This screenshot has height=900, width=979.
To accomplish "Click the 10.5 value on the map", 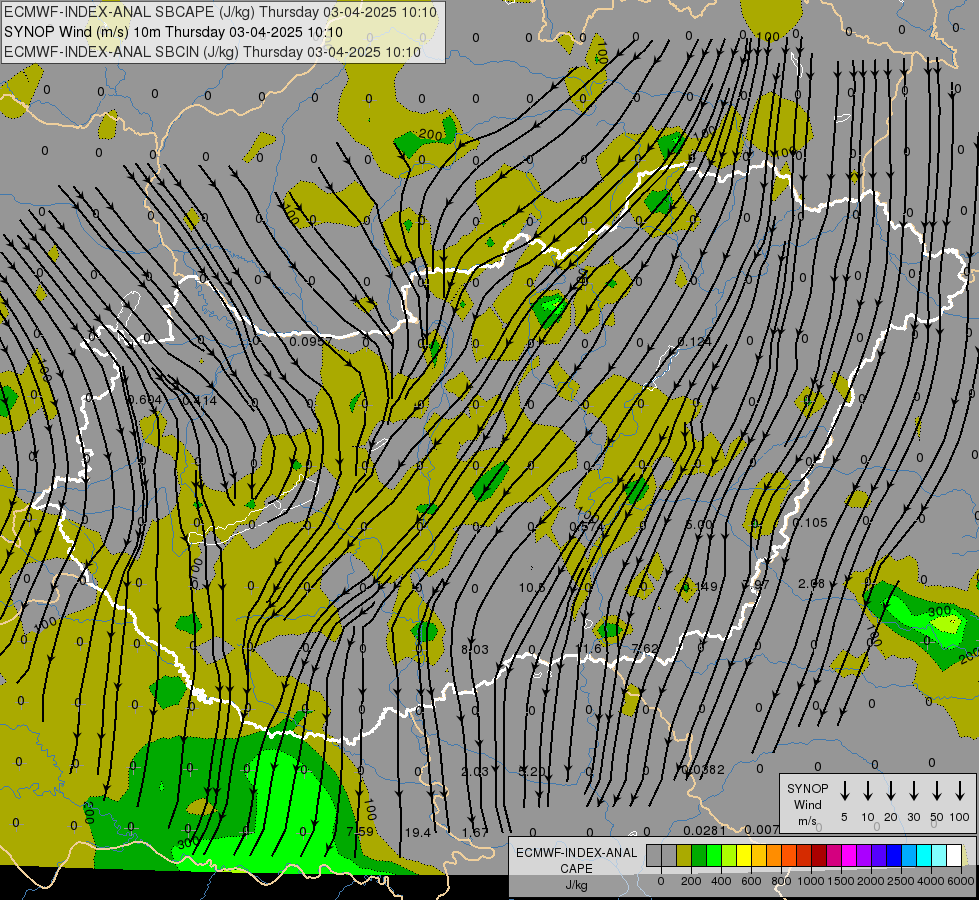I will (x=532, y=588).
